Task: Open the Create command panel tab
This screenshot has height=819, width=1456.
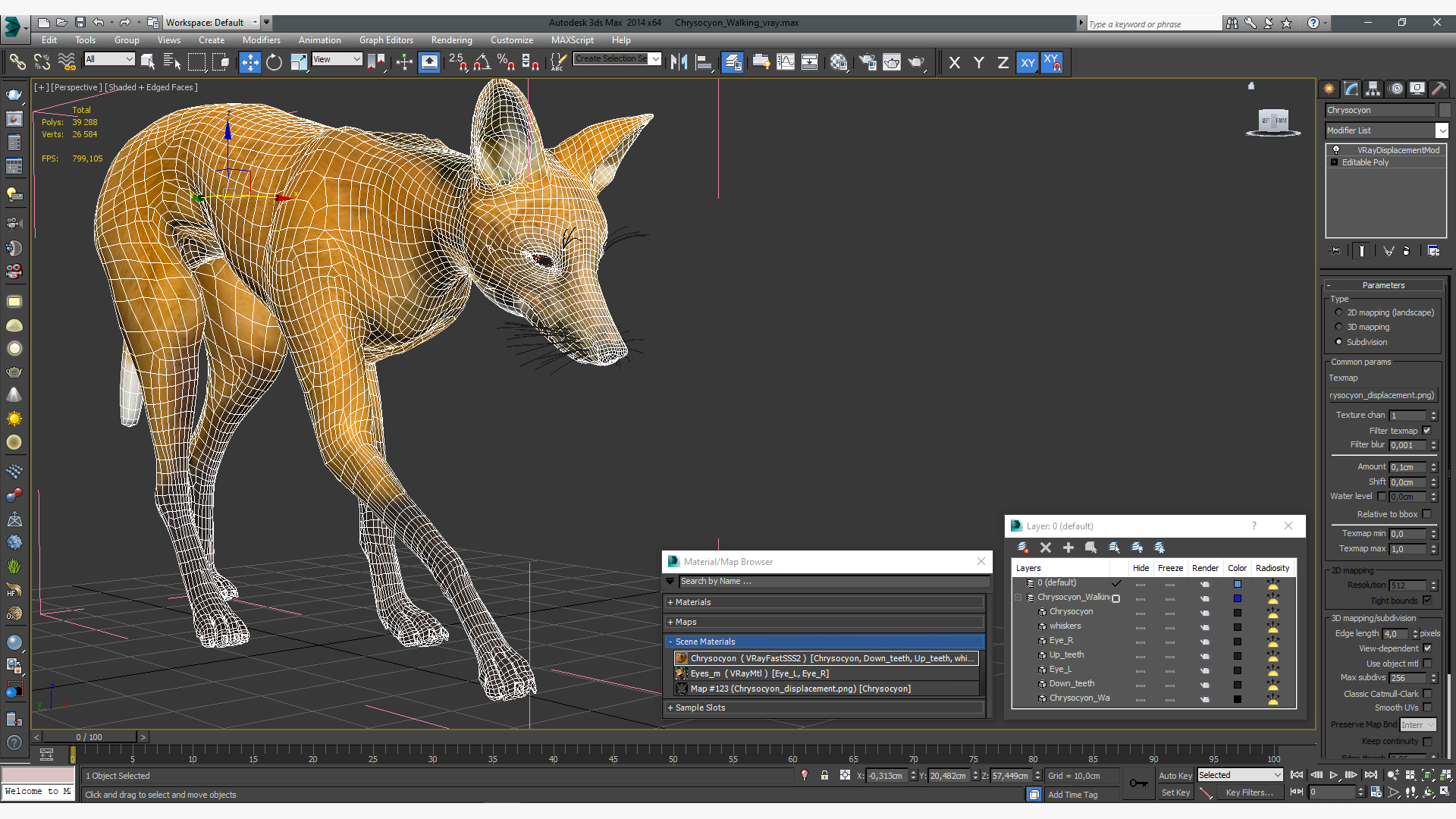Action: pyautogui.click(x=1329, y=89)
